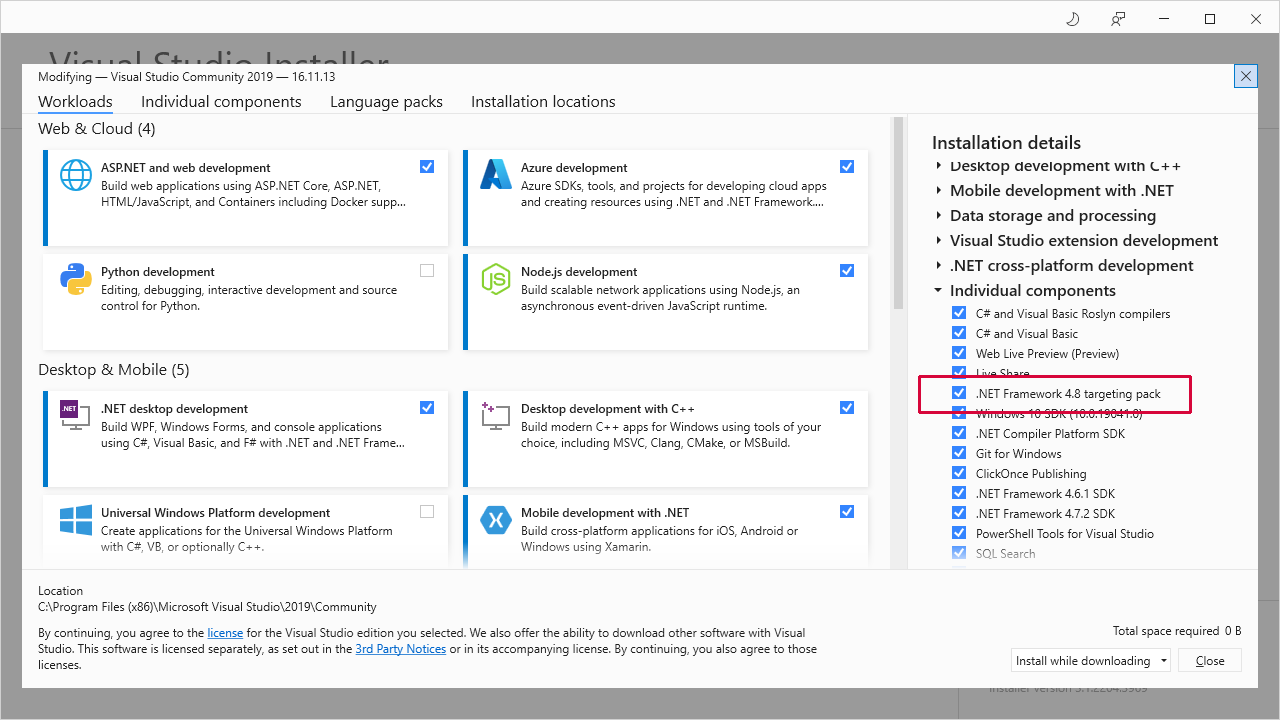Switch to the Individual components tab
1280x720 pixels.
coord(221,102)
